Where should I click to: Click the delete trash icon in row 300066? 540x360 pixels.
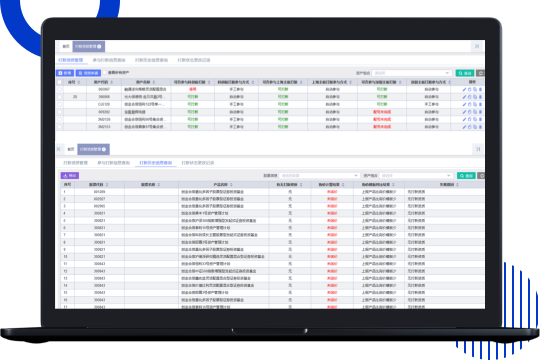(480, 97)
